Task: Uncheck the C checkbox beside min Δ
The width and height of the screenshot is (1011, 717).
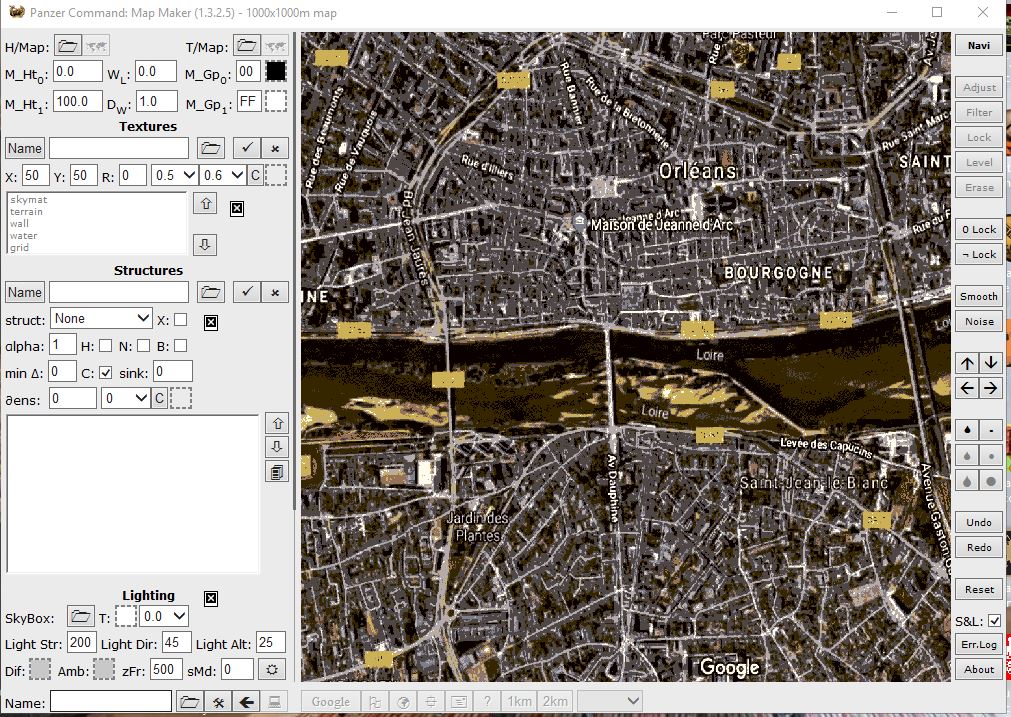Action: 105,373
